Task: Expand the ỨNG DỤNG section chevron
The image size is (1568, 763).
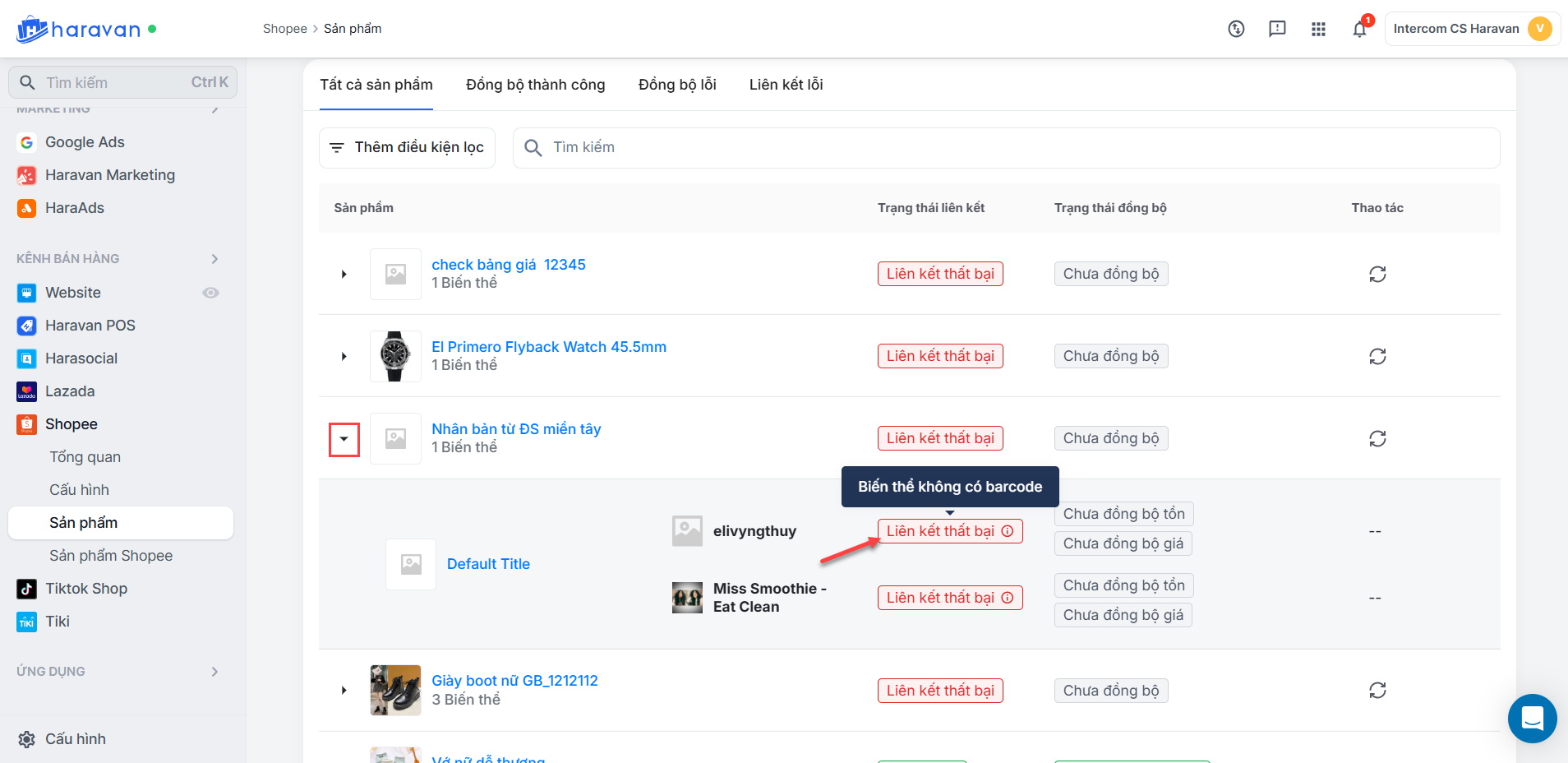Action: [214, 672]
